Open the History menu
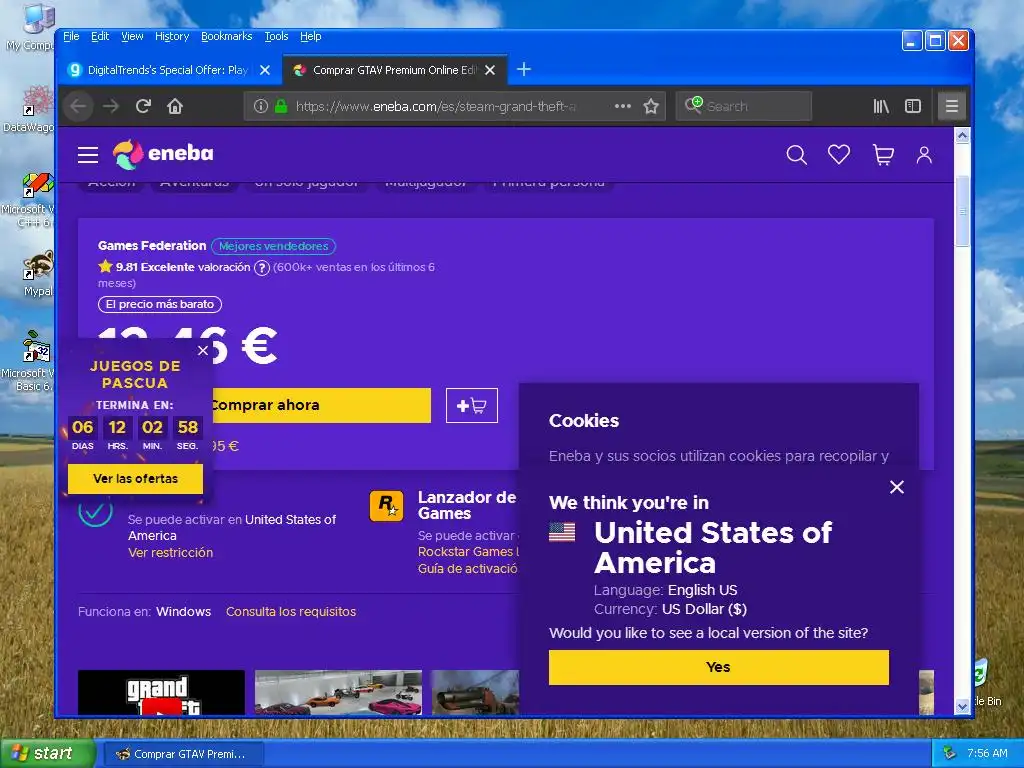The image size is (1024, 768). (172, 37)
